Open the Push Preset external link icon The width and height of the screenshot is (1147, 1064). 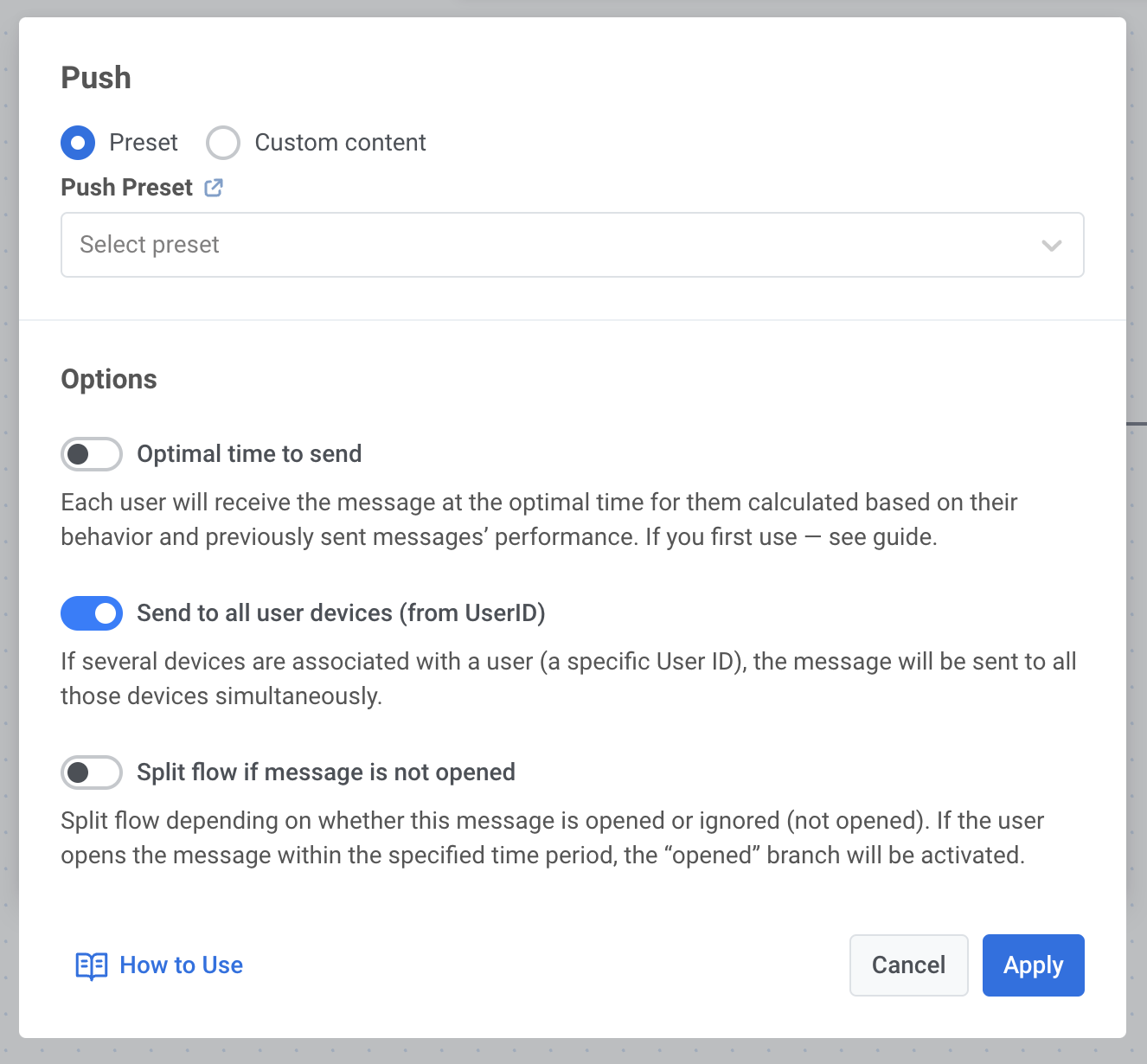(214, 188)
